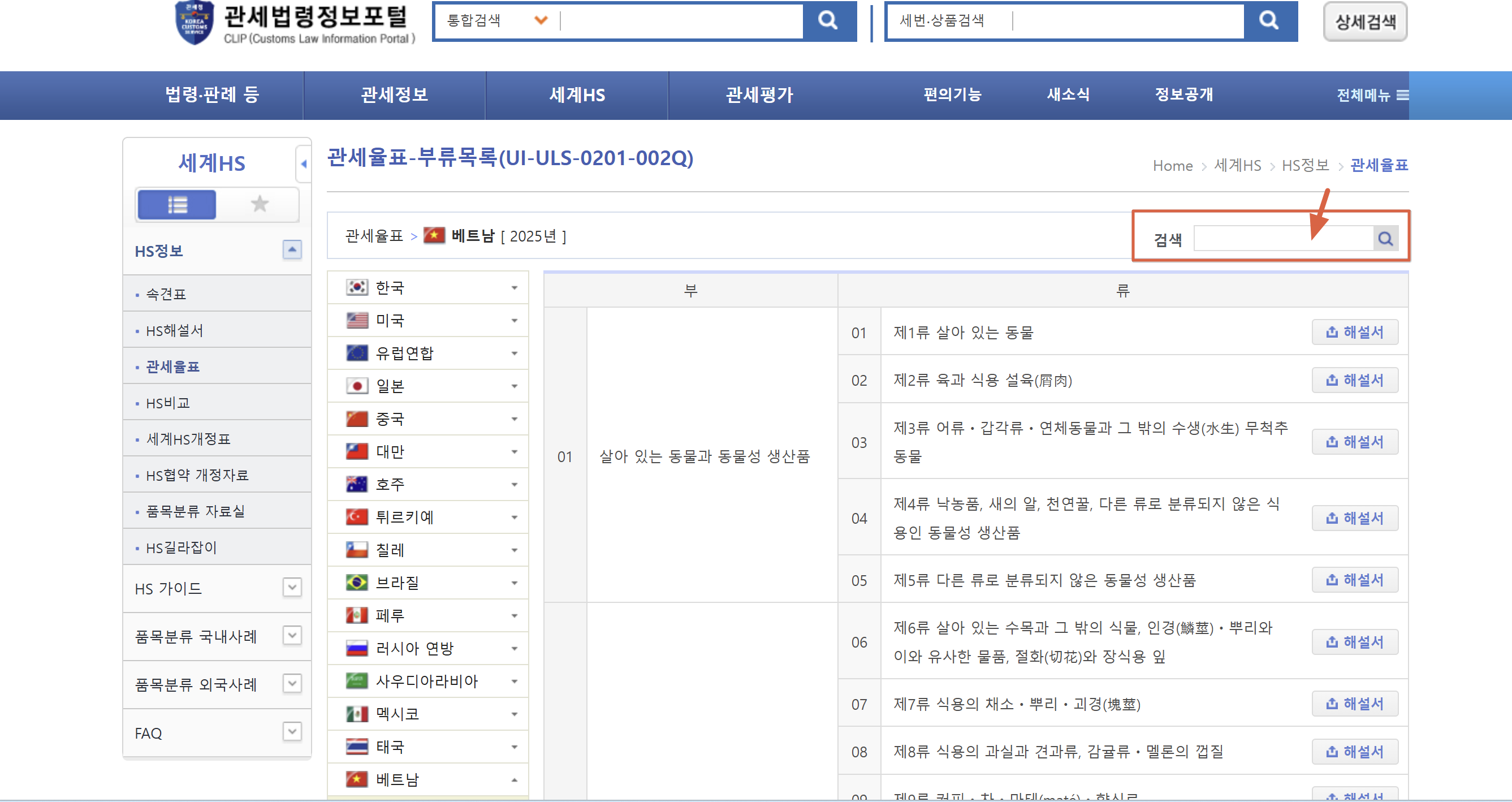Click the tariff table search magnifier icon

(x=1385, y=238)
